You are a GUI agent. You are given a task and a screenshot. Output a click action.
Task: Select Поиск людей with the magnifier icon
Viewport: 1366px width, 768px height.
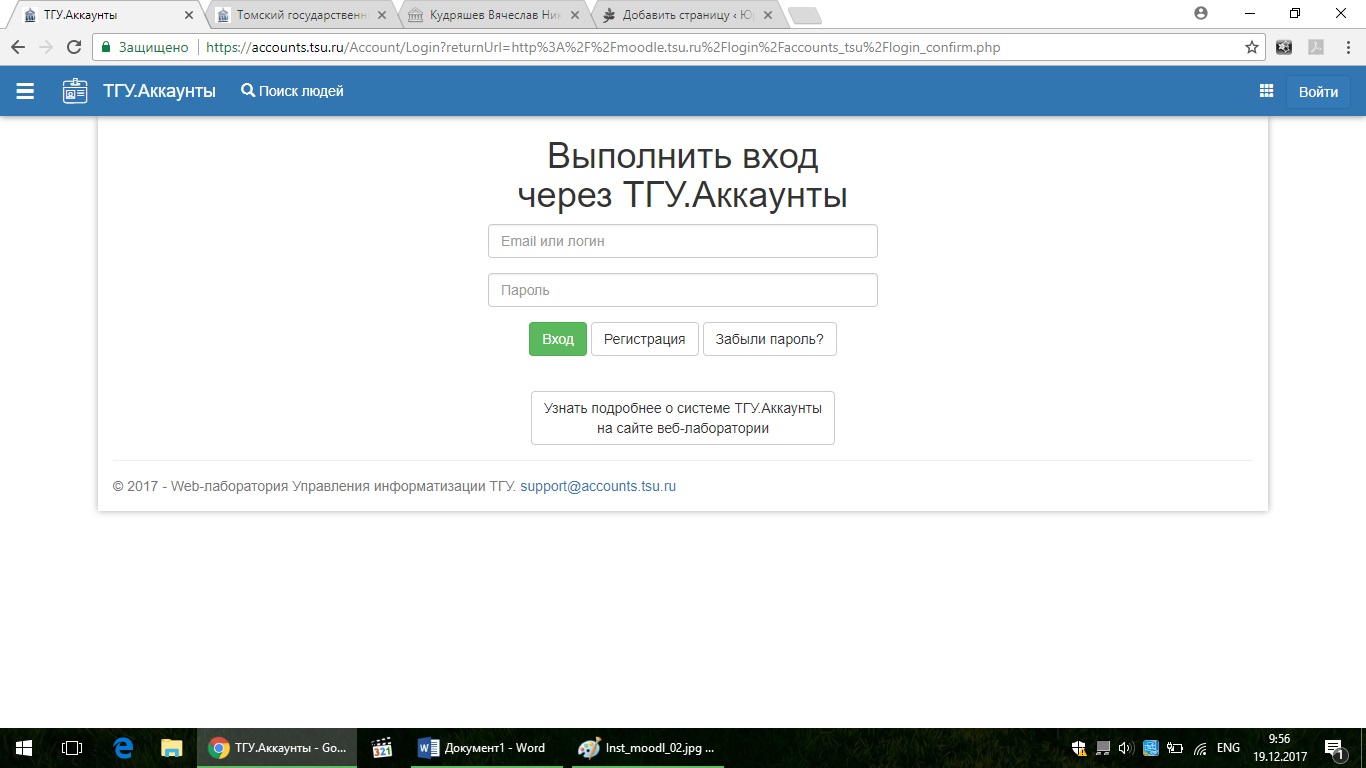[x=292, y=90]
